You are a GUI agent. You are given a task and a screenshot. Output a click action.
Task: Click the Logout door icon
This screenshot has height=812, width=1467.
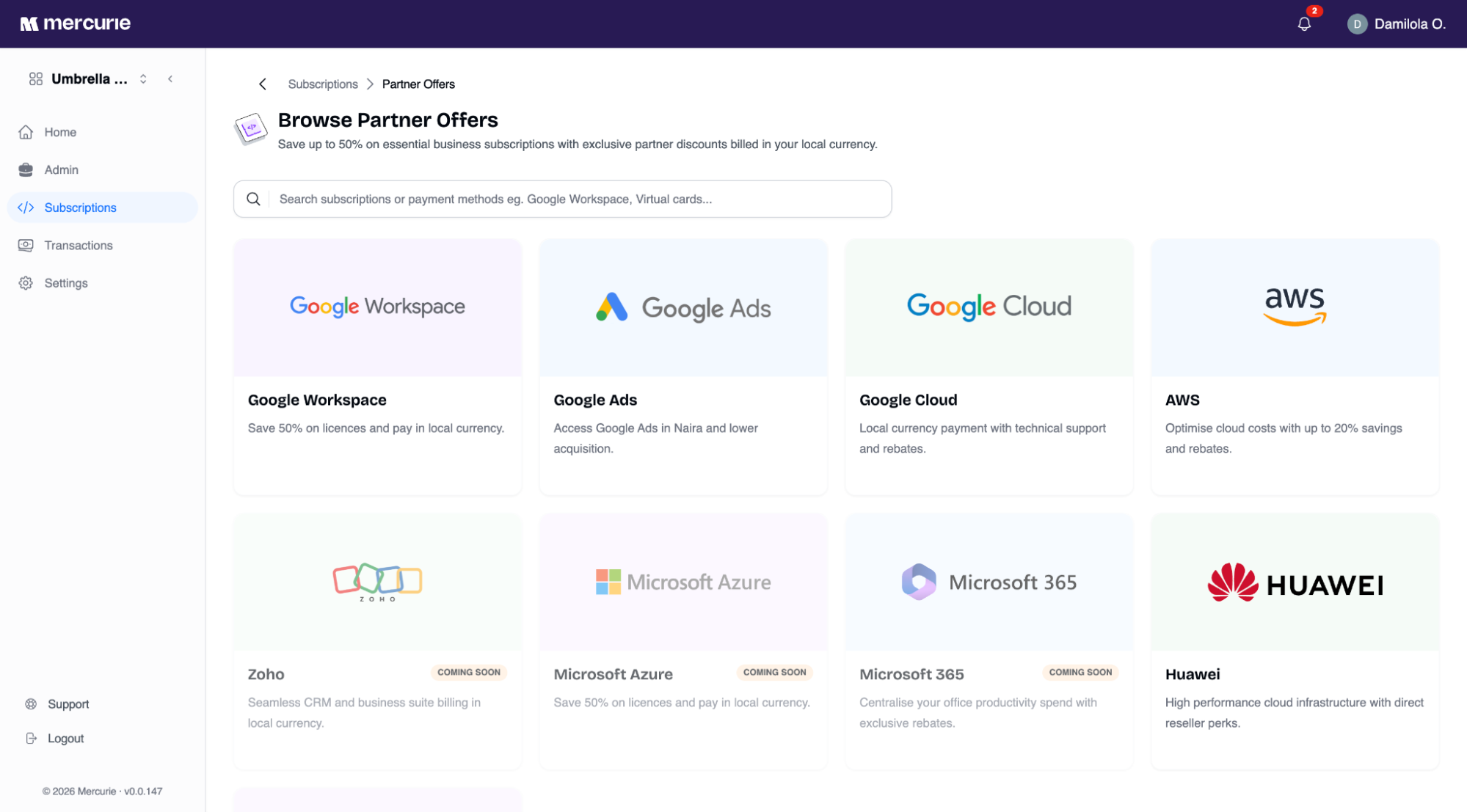coord(31,738)
